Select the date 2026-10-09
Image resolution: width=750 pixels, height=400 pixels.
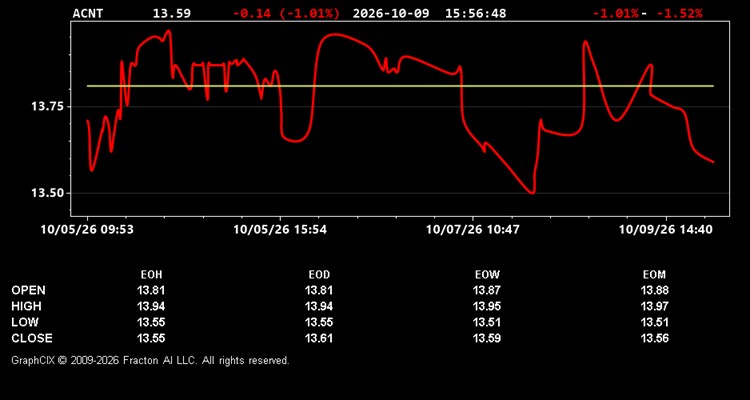pos(391,13)
